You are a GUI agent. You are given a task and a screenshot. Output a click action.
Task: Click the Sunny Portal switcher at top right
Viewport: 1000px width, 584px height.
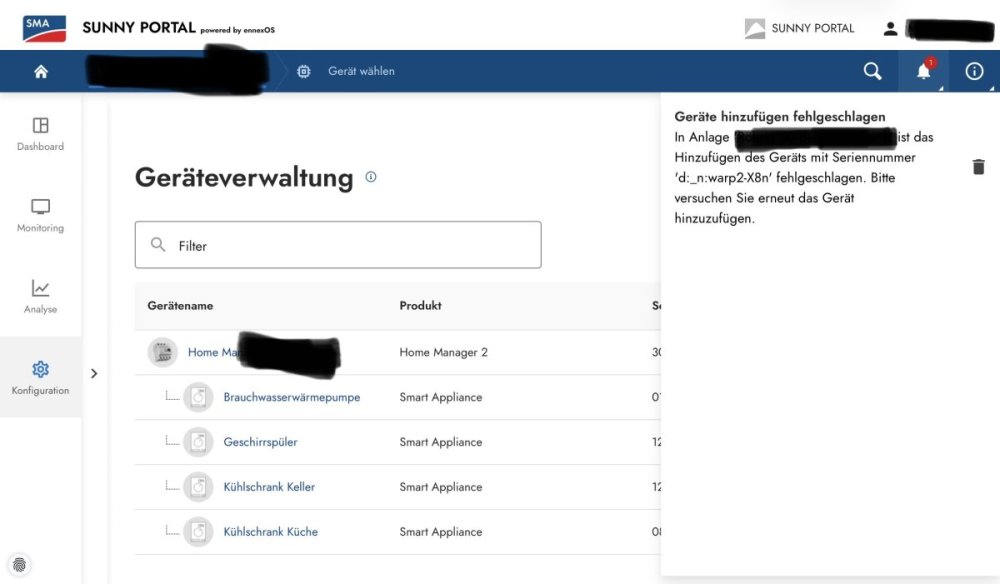click(800, 29)
